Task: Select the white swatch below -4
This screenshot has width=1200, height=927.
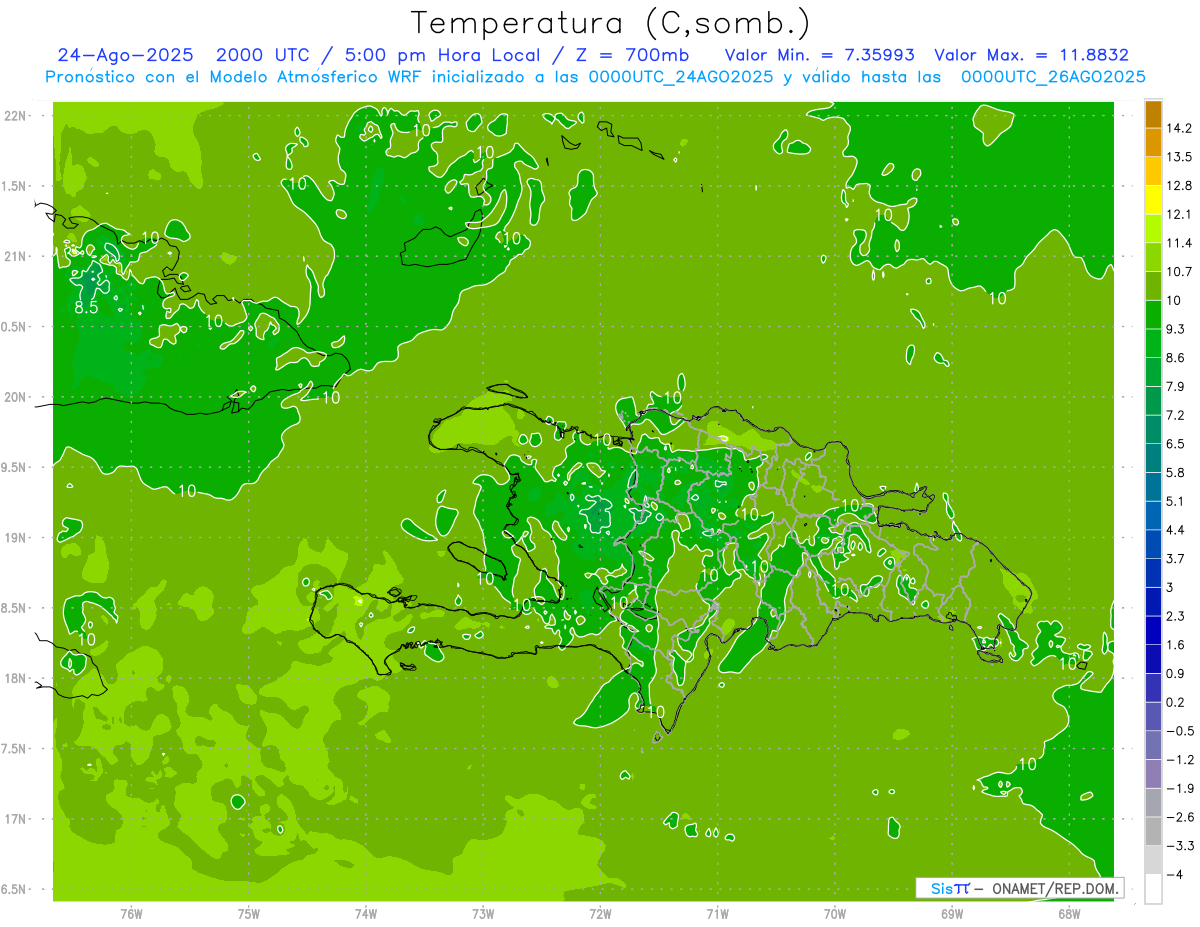Action: [x=1153, y=889]
